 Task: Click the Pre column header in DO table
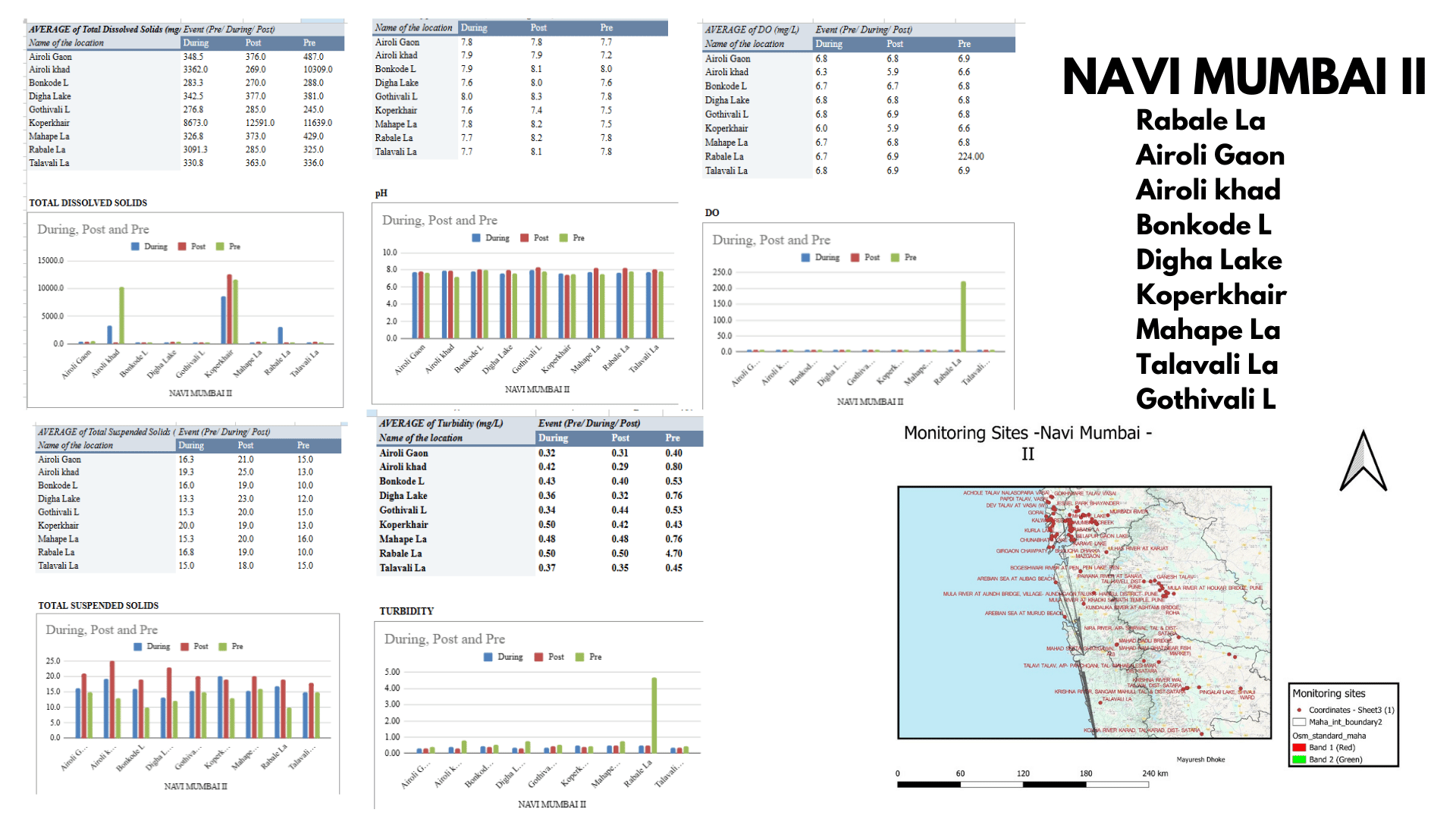click(964, 44)
